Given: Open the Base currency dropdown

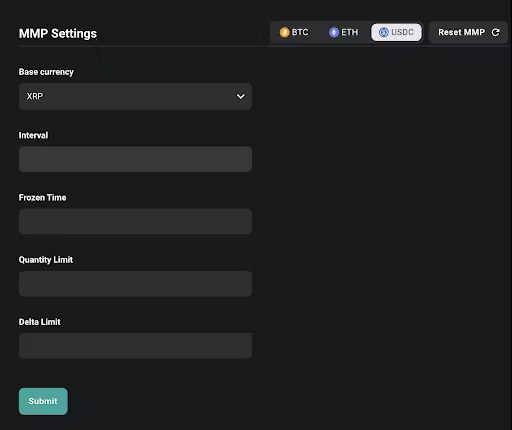Looking at the screenshot, I should point(135,96).
